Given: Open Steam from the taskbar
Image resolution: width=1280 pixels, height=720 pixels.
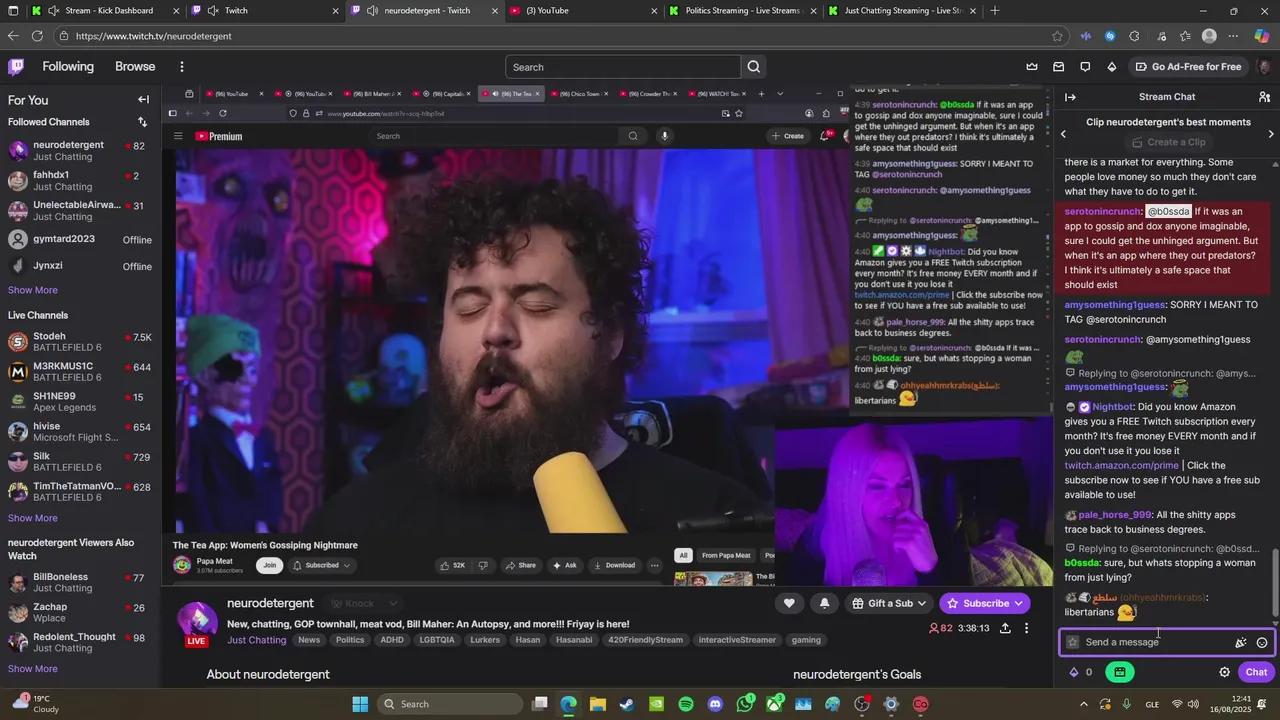Looking at the screenshot, I should point(627,704).
